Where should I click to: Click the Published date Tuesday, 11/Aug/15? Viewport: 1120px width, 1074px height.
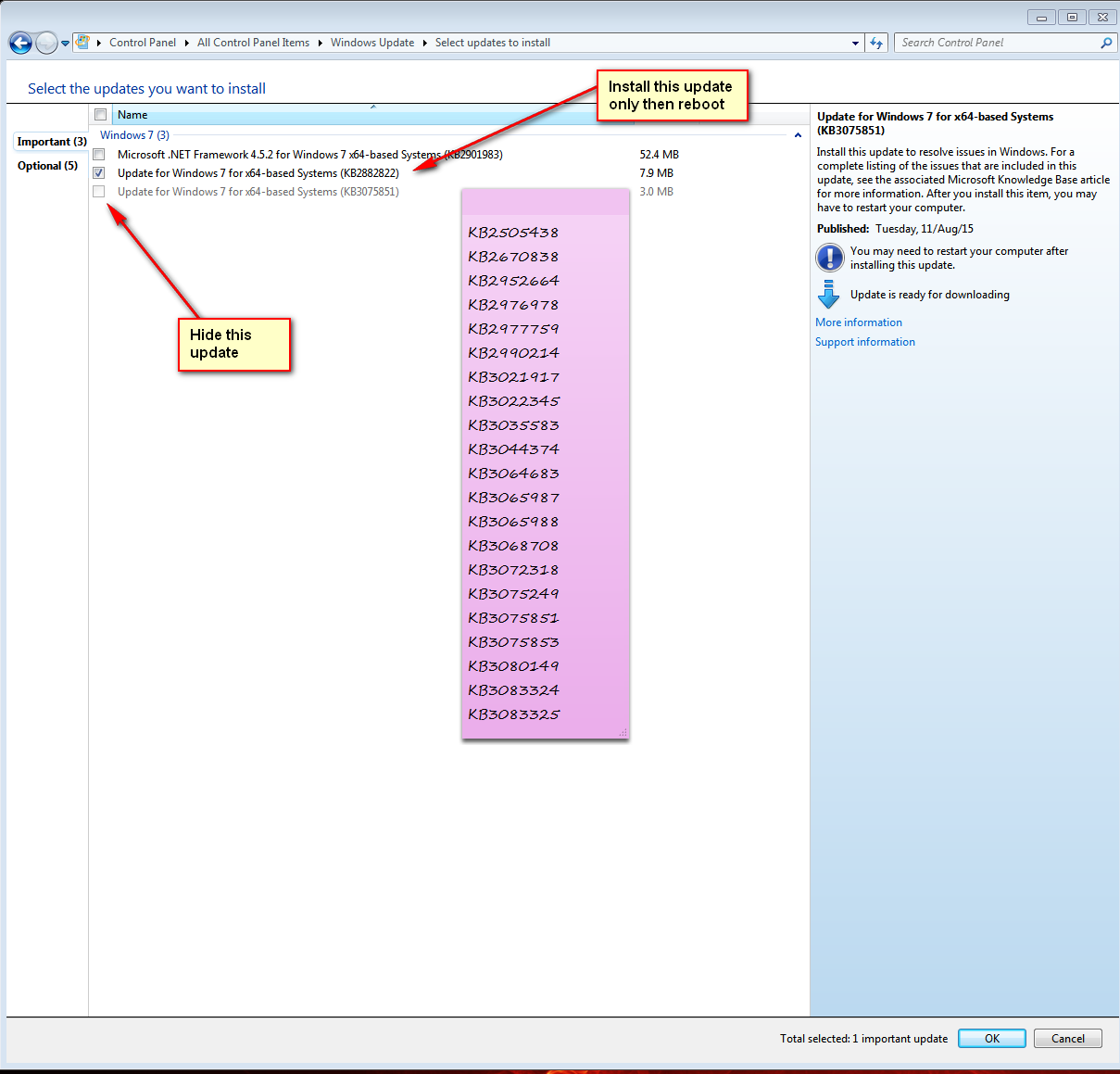click(x=925, y=229)
